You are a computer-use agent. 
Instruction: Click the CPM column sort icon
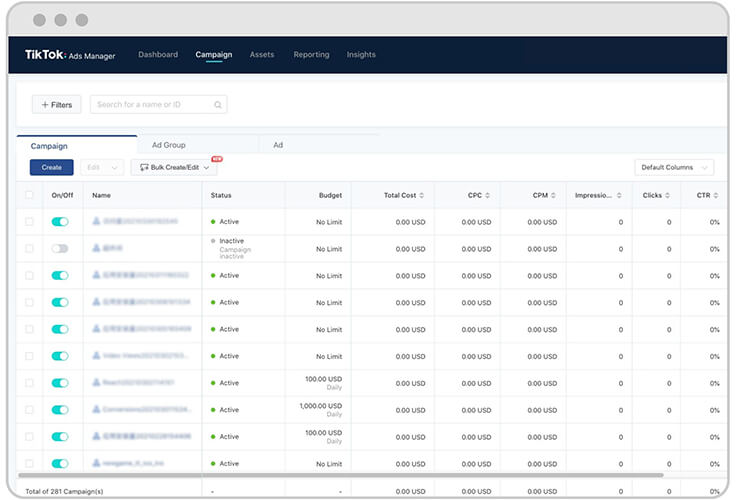[x=554, y=195]
